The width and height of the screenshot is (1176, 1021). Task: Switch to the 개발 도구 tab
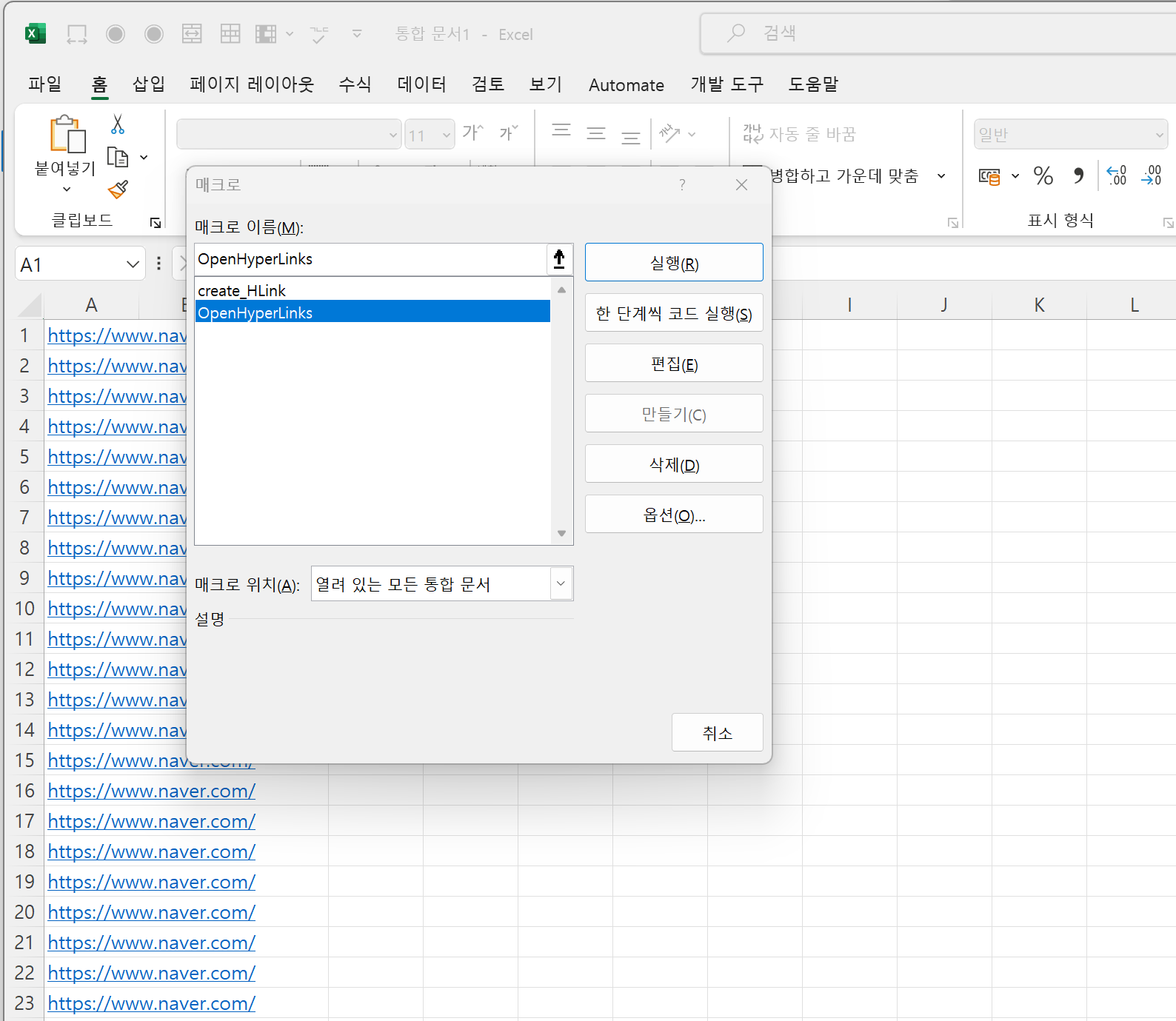coord(726,84)
